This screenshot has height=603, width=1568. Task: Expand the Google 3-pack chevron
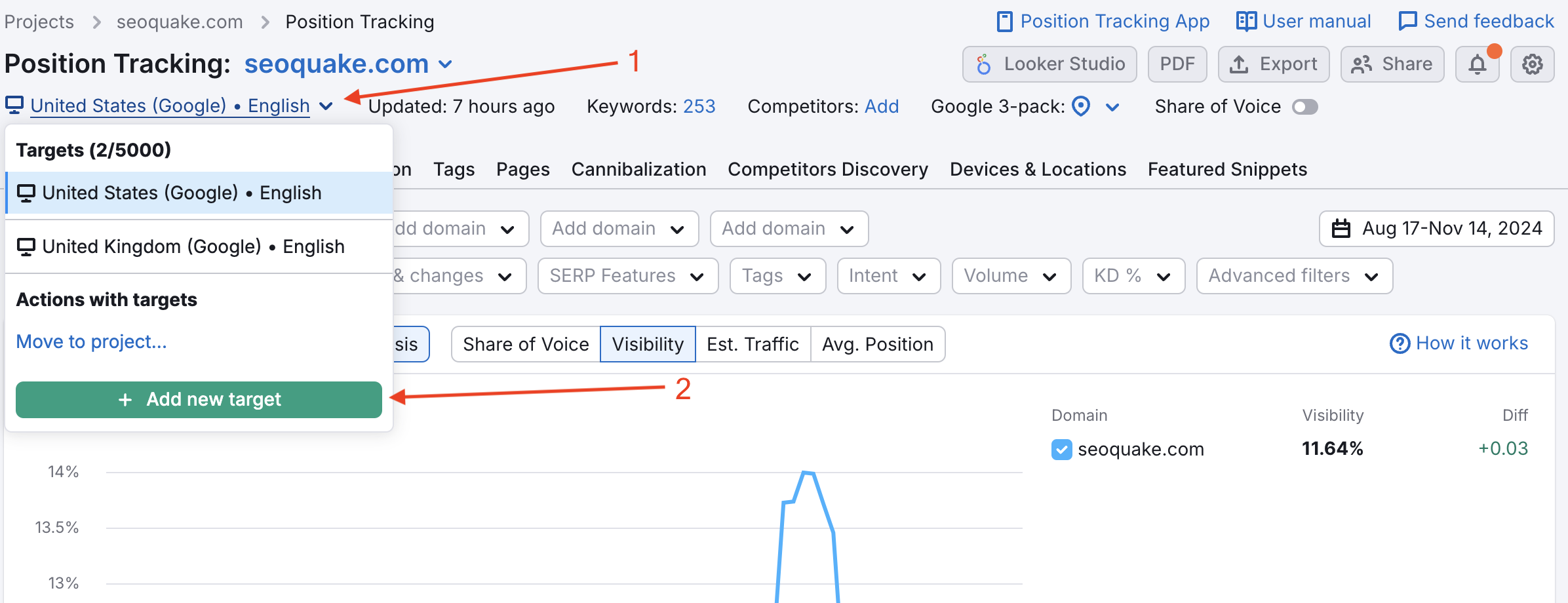click(x=1112, y=107)
